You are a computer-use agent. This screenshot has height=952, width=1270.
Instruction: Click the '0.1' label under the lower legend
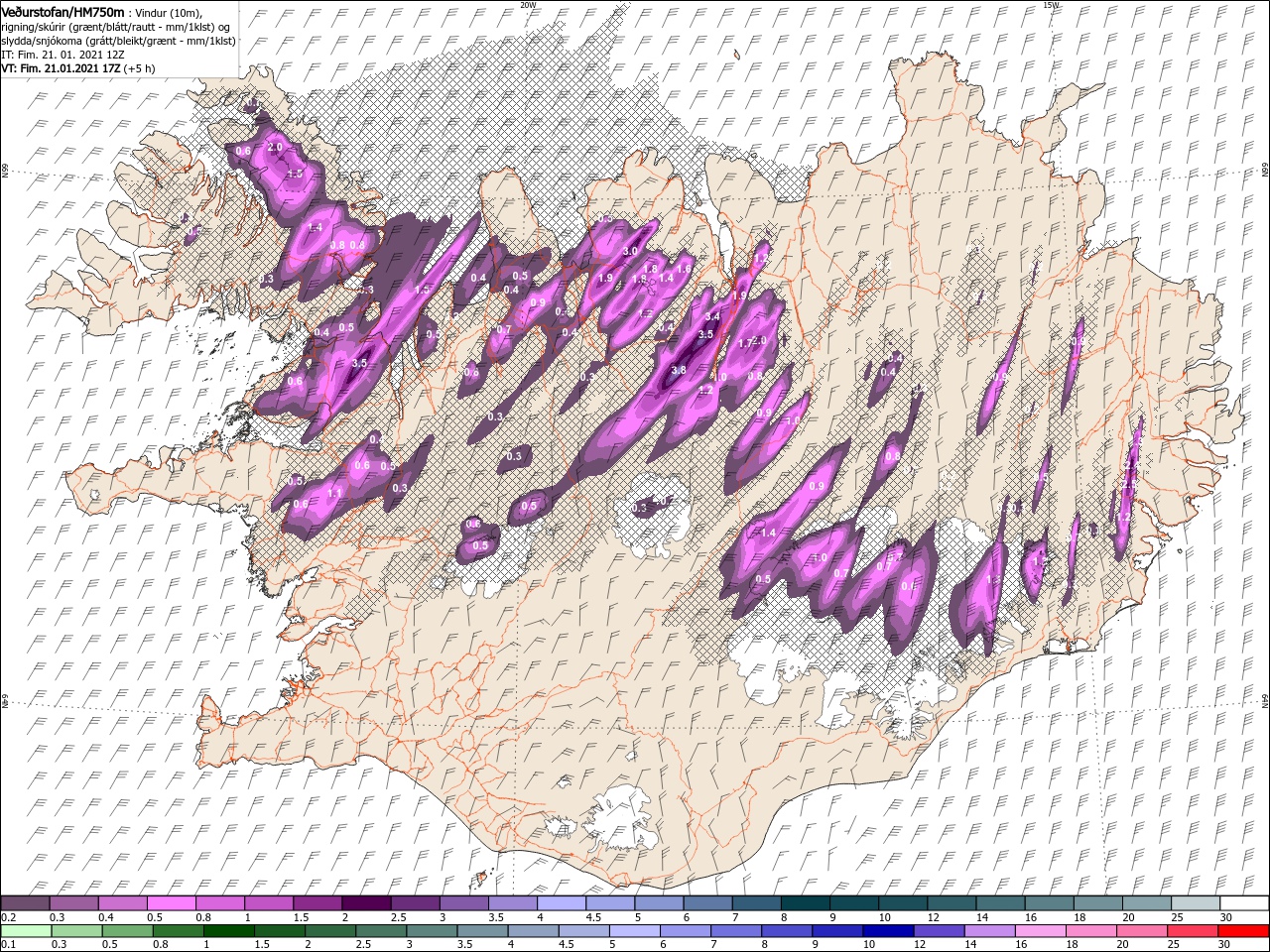coord(9,944)
